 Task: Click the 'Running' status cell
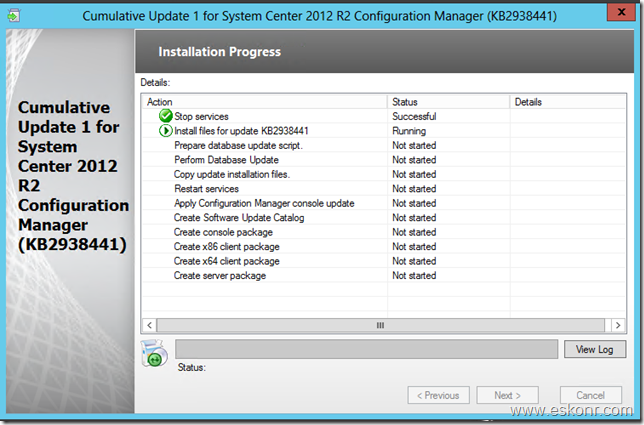tap(409, 131)
